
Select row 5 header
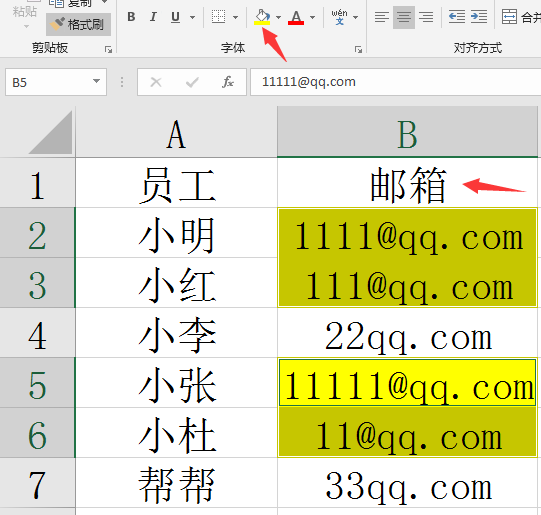pos(37,383)
